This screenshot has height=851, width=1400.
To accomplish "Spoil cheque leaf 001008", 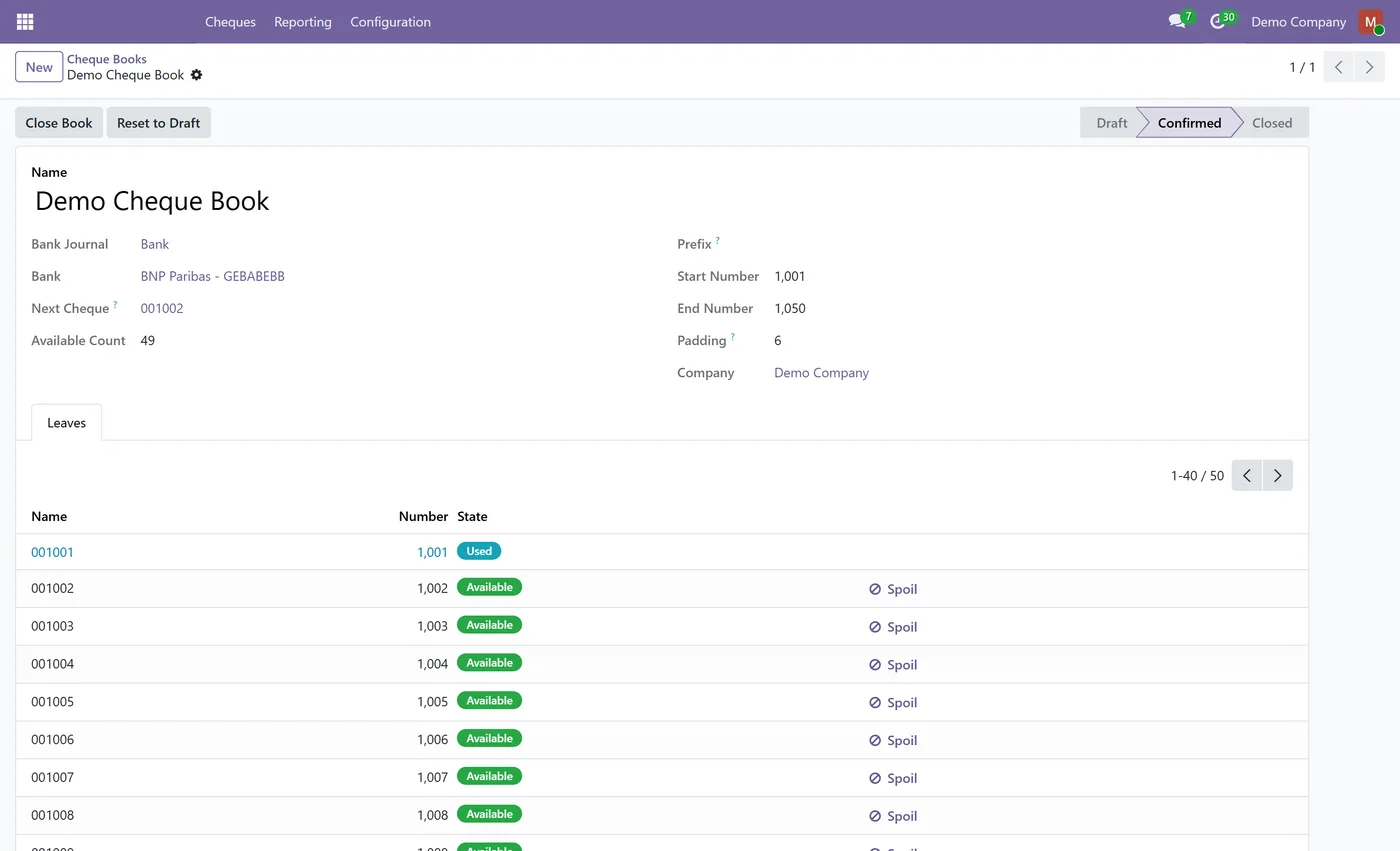I will tap(893, 816).
